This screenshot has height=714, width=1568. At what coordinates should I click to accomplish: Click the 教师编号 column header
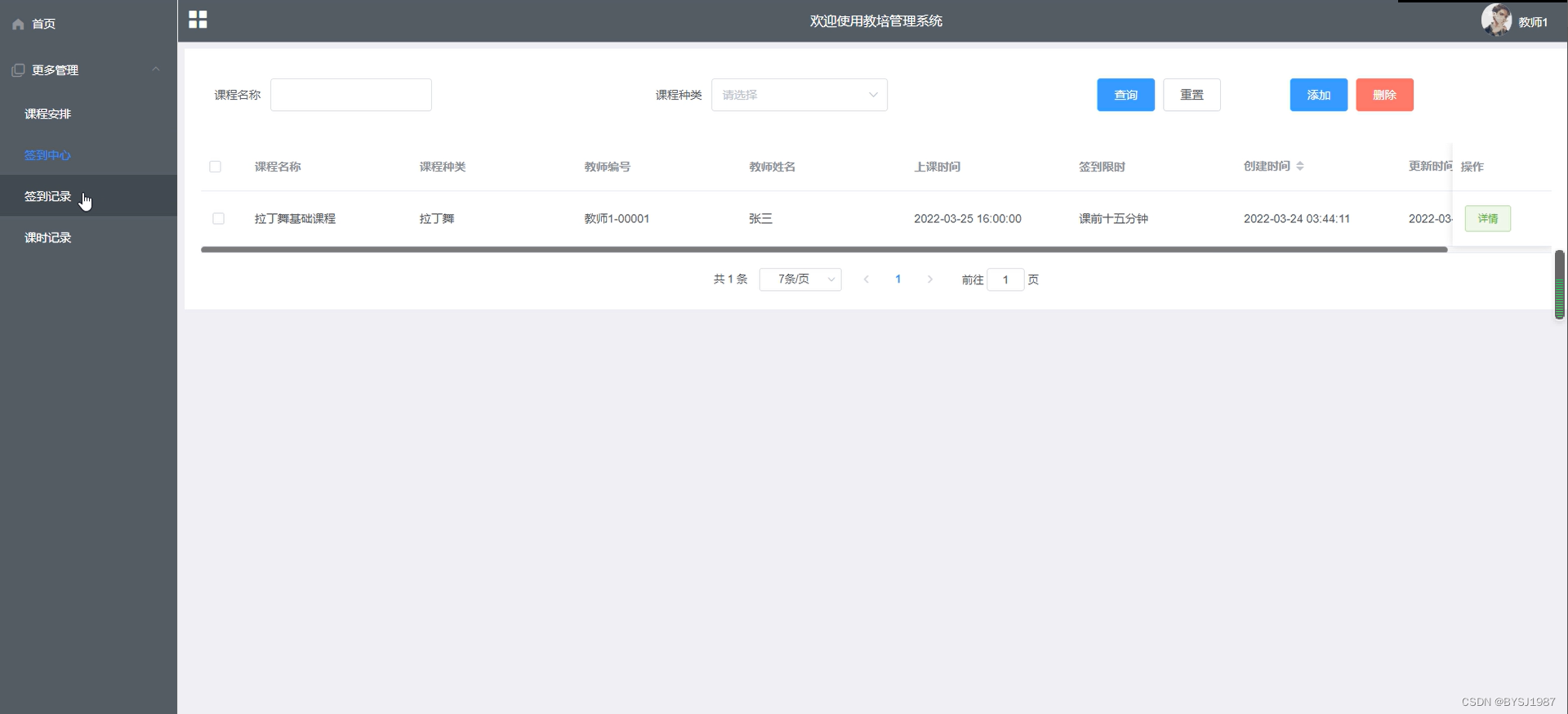click(x=608, y=167)
